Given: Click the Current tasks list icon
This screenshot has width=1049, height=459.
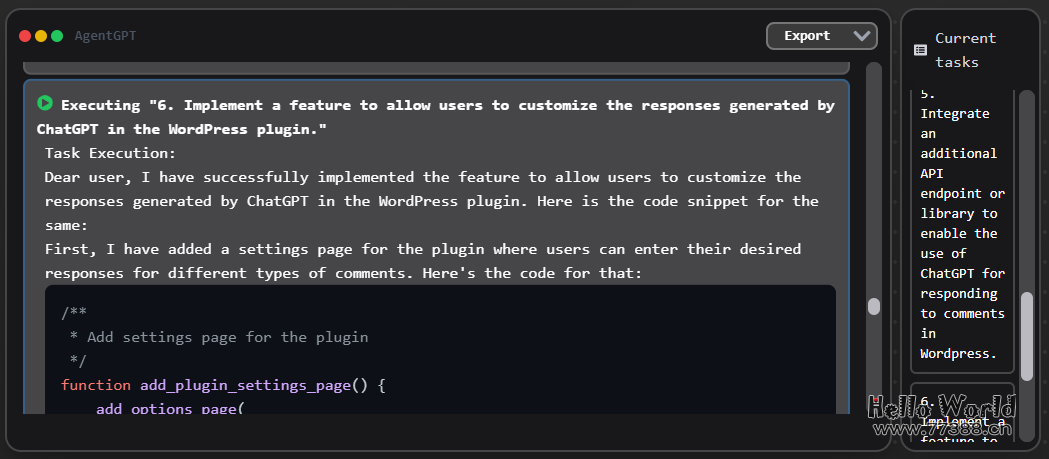Looking at the screenshot, I should click(x=920, y=50).
